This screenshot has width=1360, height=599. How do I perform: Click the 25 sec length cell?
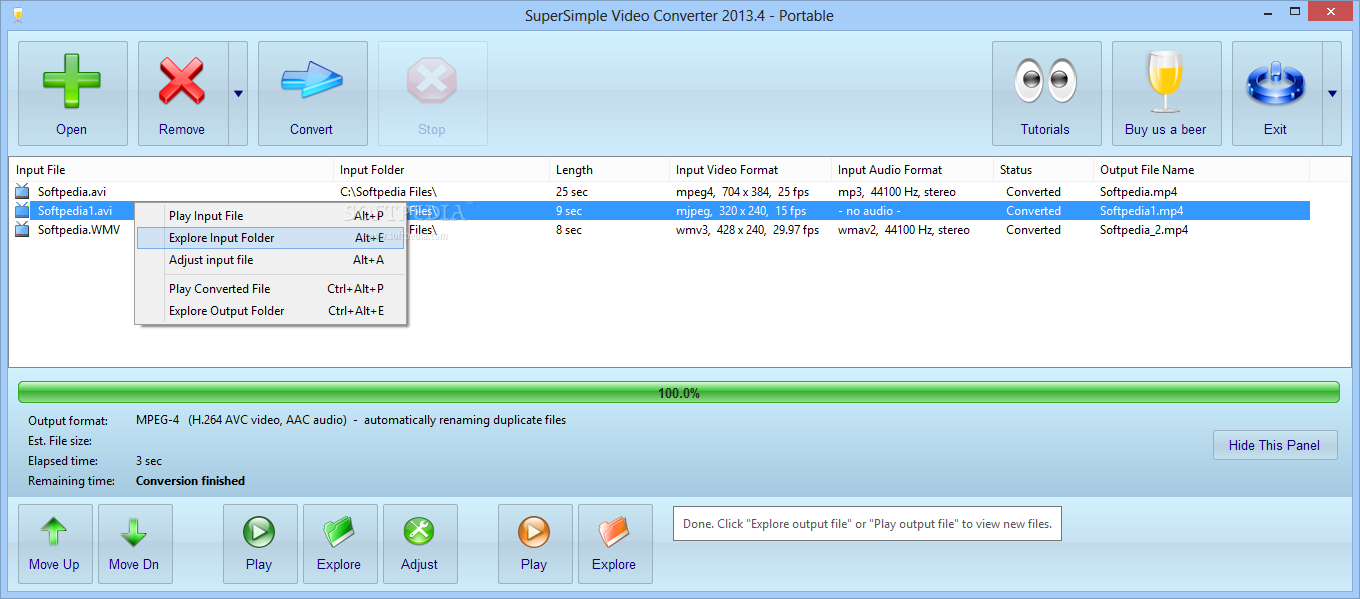point(573,191)
